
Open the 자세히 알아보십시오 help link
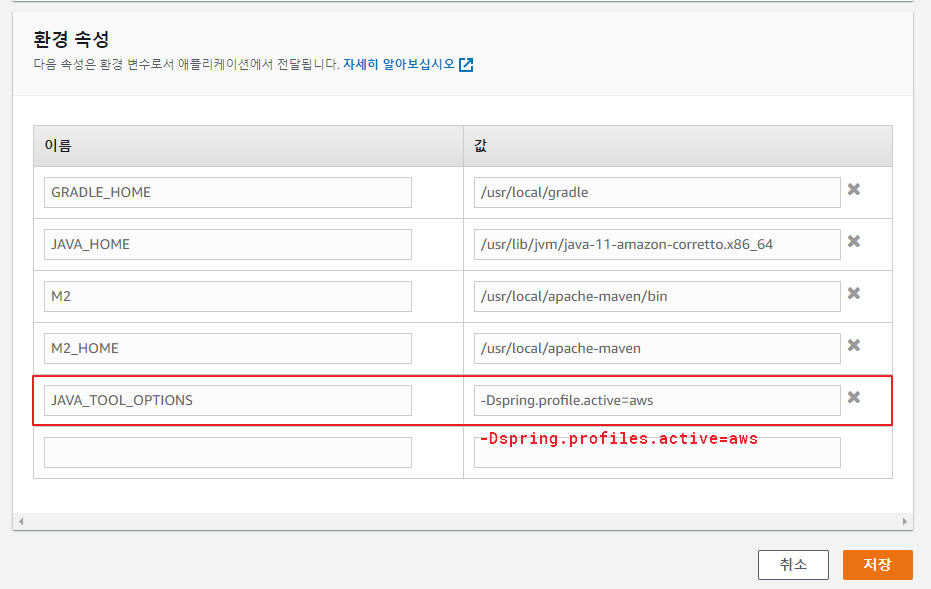click(398, 64)
